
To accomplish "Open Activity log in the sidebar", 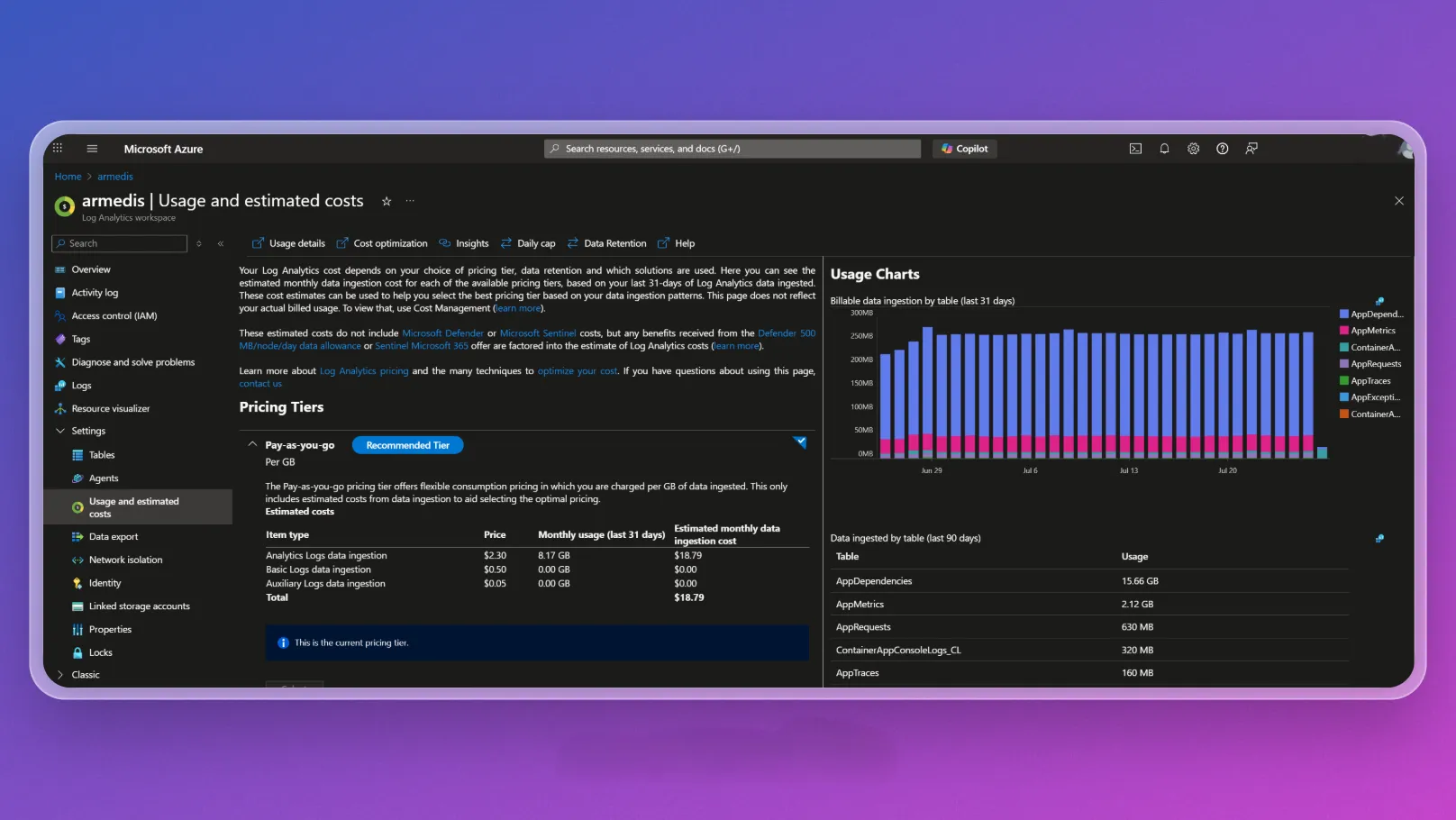I will [95, 293].
